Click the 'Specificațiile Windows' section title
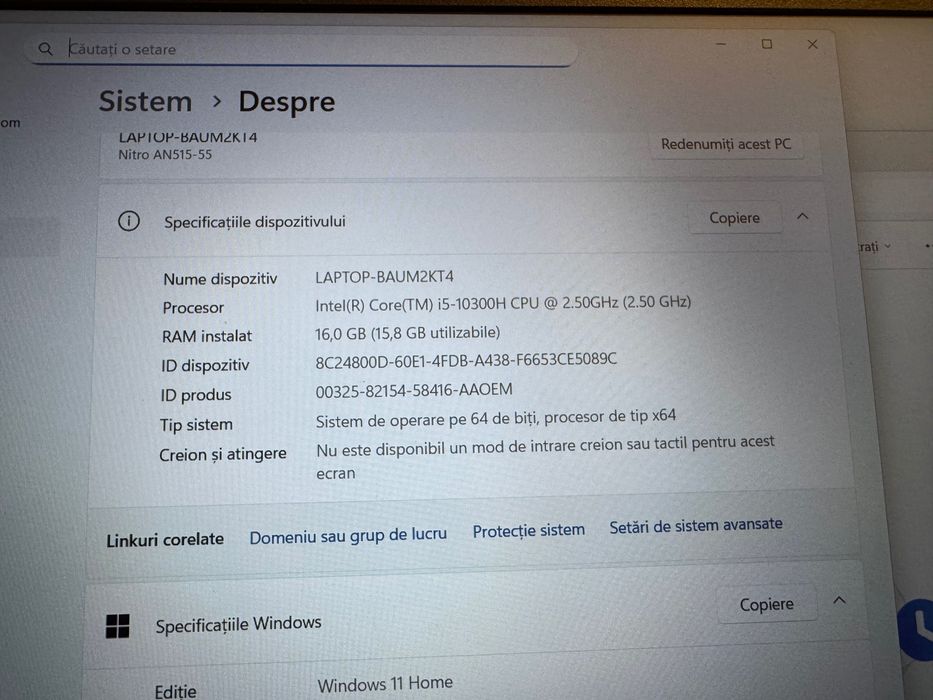The height and width of the screenshot is (700, 933). click(x=239, y=624)
